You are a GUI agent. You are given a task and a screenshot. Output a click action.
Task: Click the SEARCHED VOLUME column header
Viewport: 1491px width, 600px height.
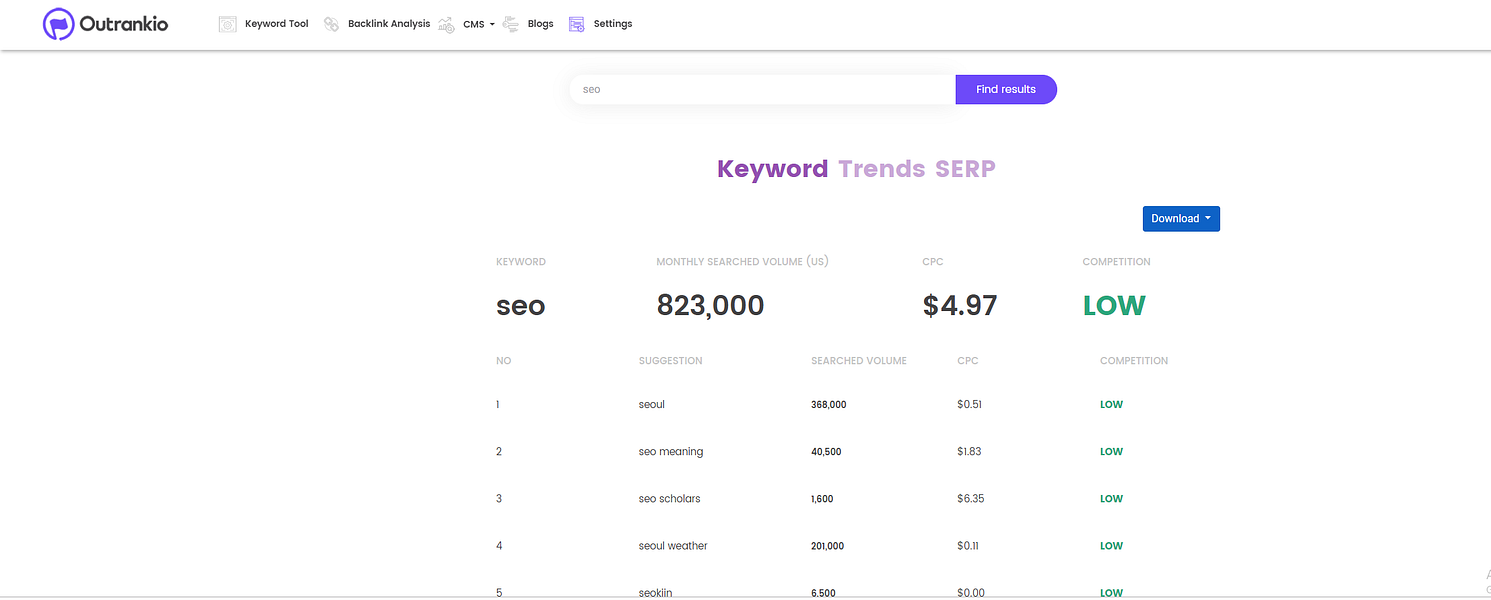point(859,361)
